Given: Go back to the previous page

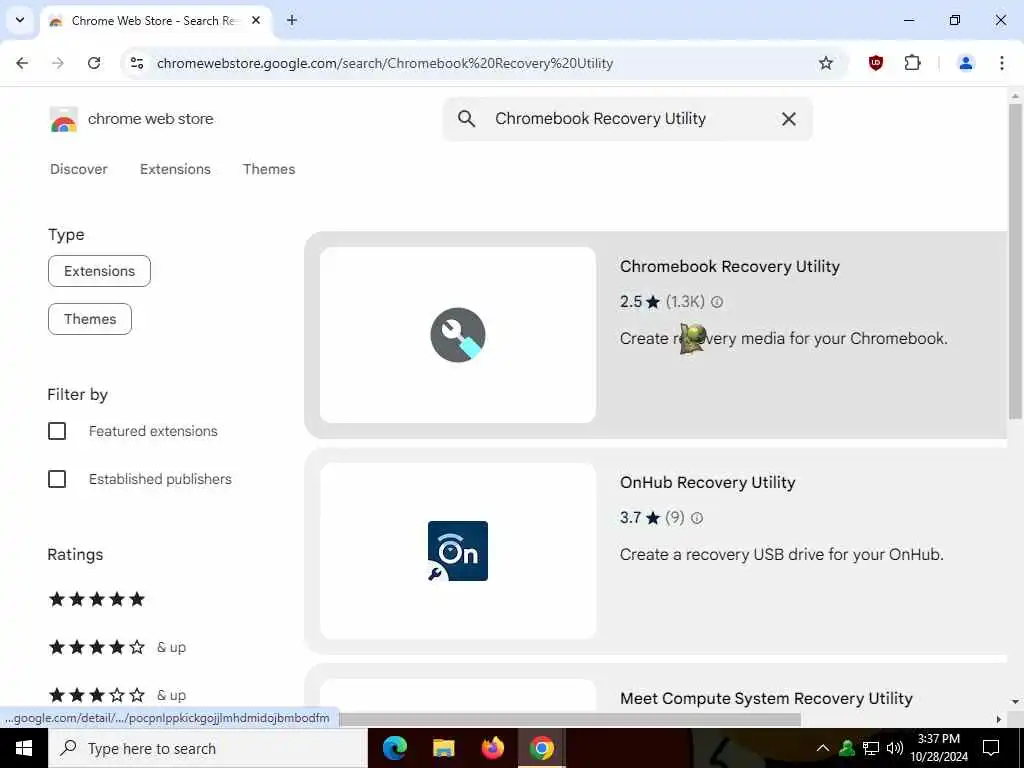Looking at the screenshot, I should coord(22,63).
